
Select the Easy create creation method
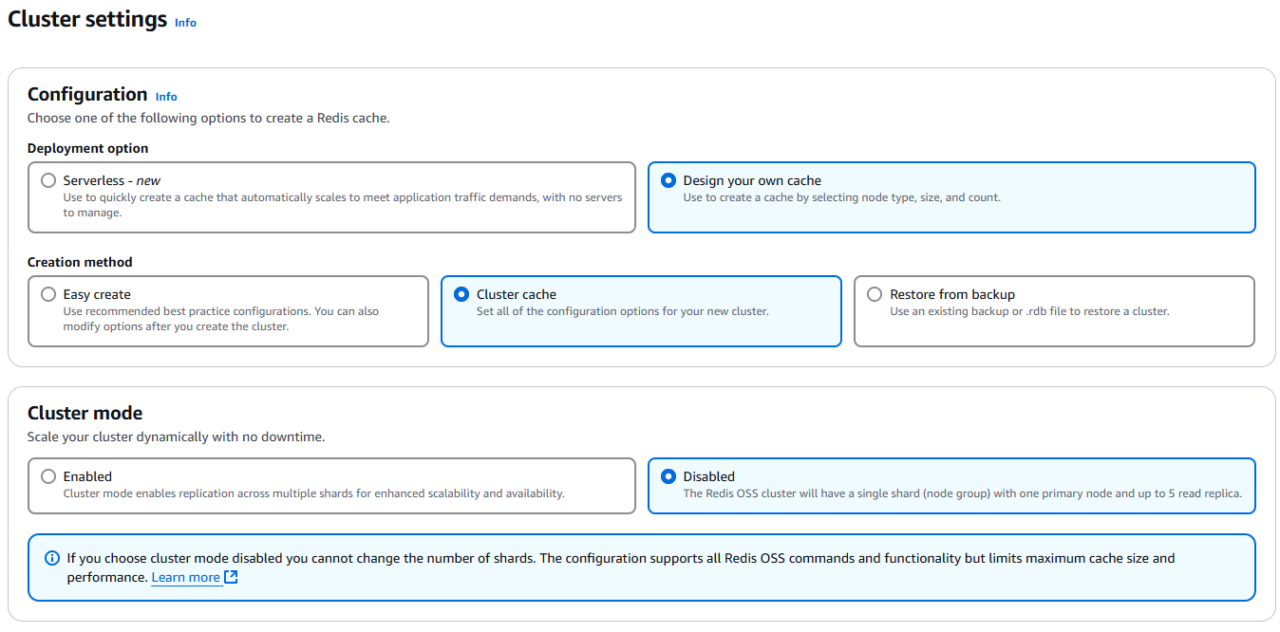click(x=48, y=294)
